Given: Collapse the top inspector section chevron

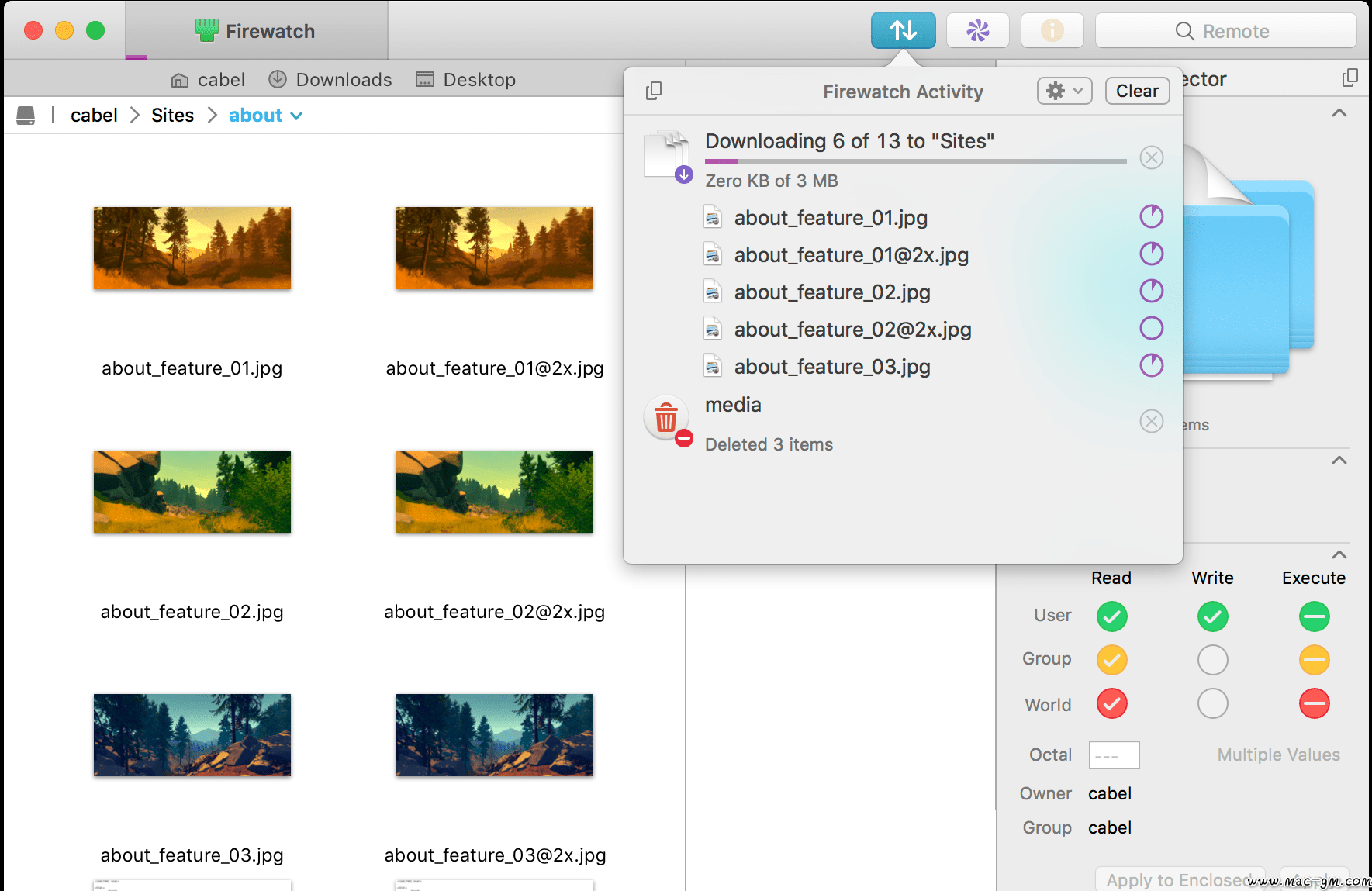Looking at the screenshot, I should click(x=1339, y=113).
